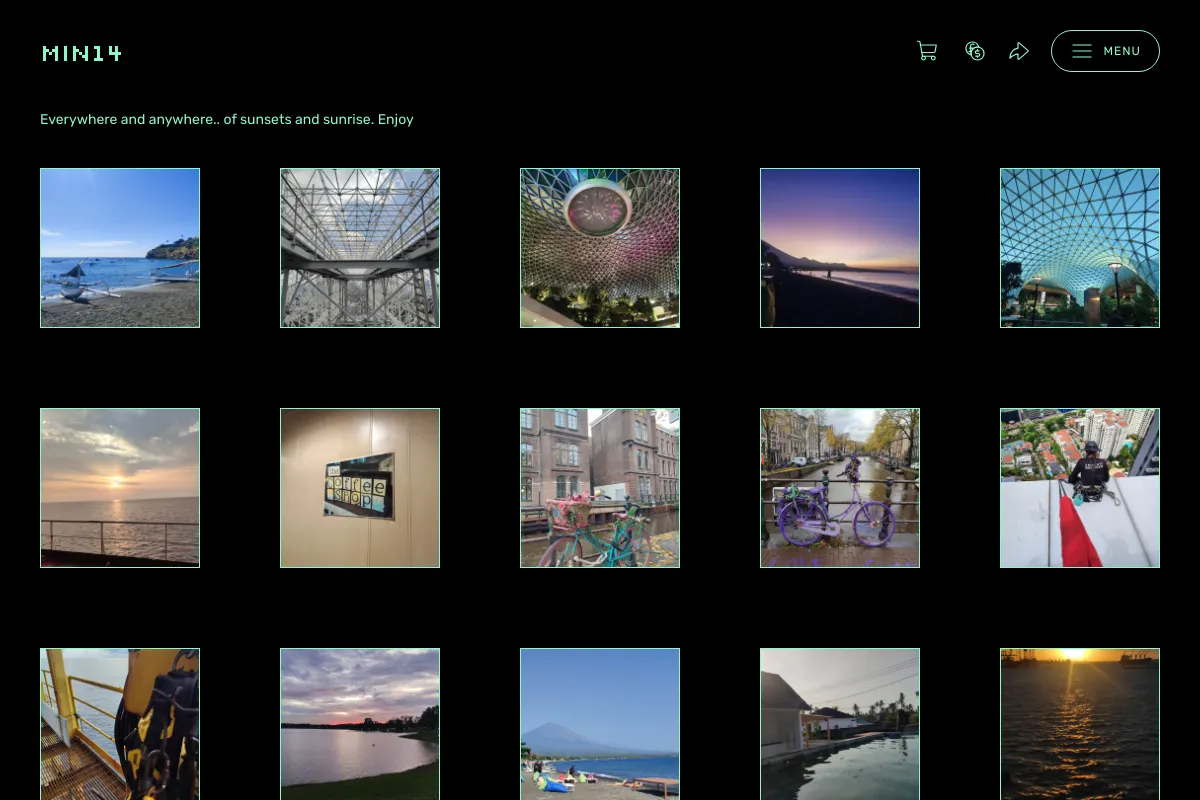
Task: Open the golden sun reflection on water photo
Action: [x=1080, y=724]
